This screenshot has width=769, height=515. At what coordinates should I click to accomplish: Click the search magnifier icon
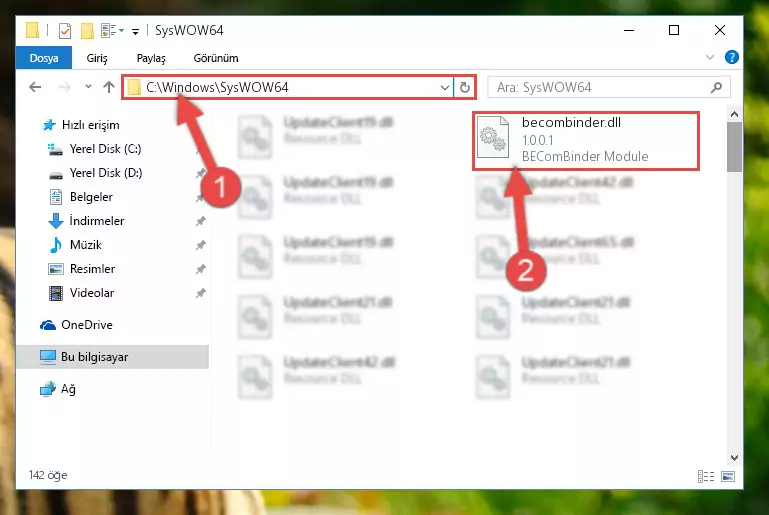[716, 88]
